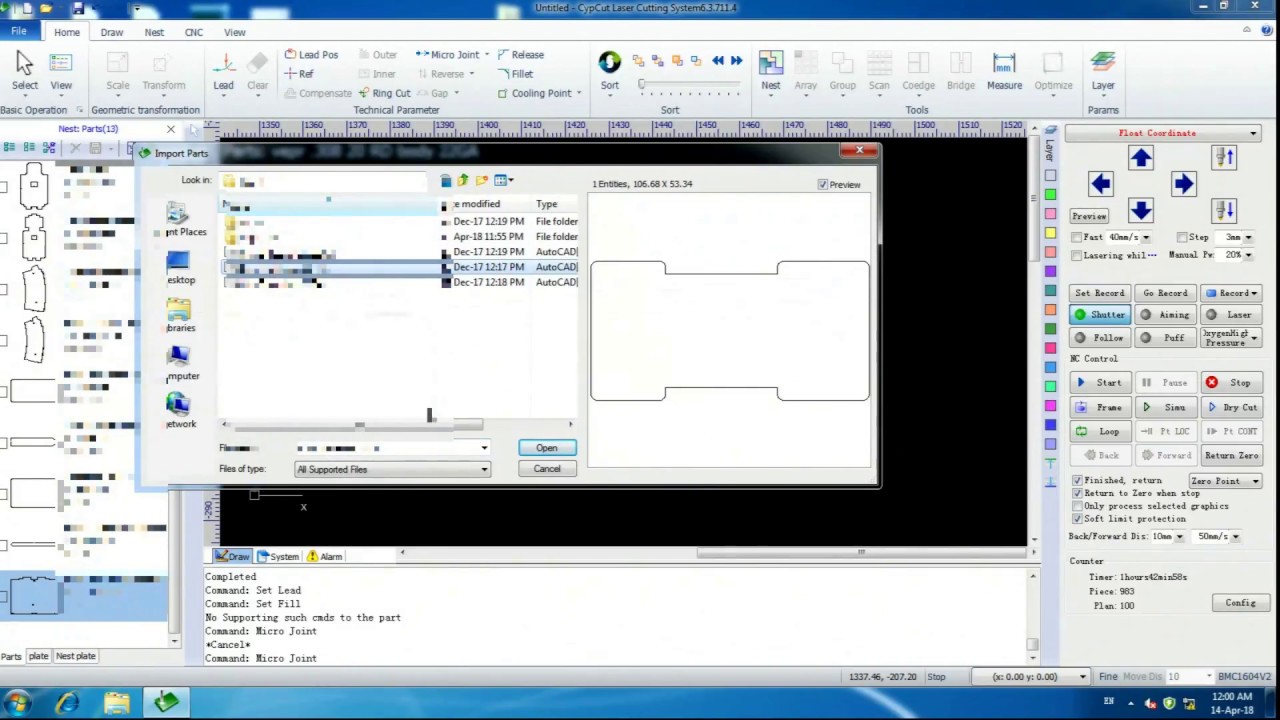Cancel the Import Parts dialog

click(x=547, y=469)
